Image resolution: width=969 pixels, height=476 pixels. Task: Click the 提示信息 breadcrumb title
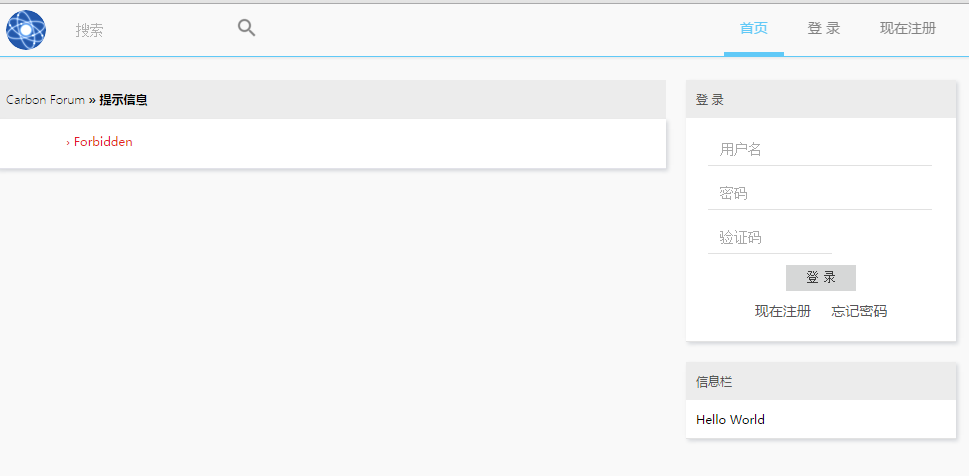coord(123,100)
